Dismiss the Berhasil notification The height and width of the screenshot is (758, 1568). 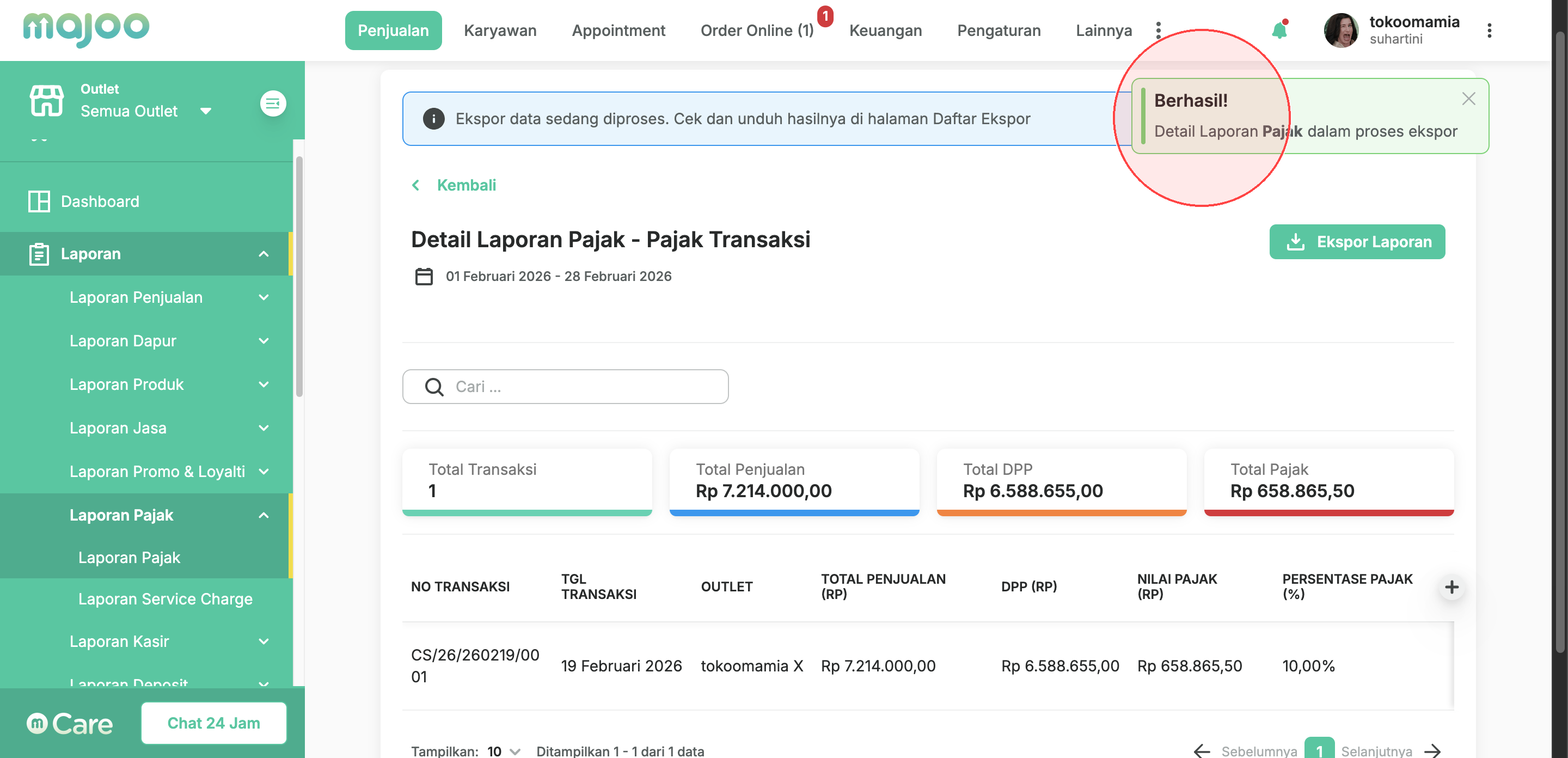[1468, 99]
